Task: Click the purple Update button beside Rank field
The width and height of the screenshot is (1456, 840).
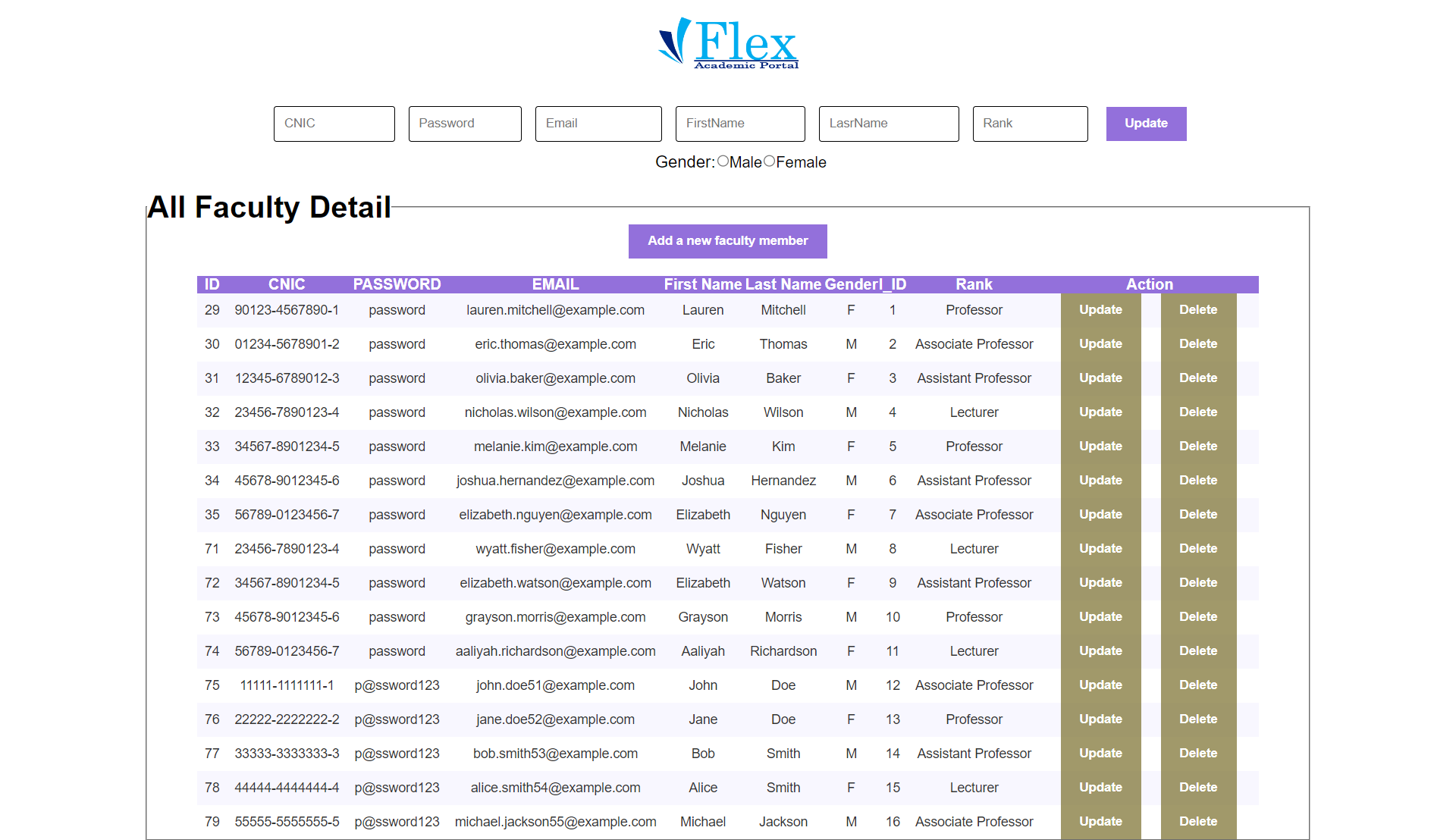Action: pyautogui.click(x=1146, y=124)
